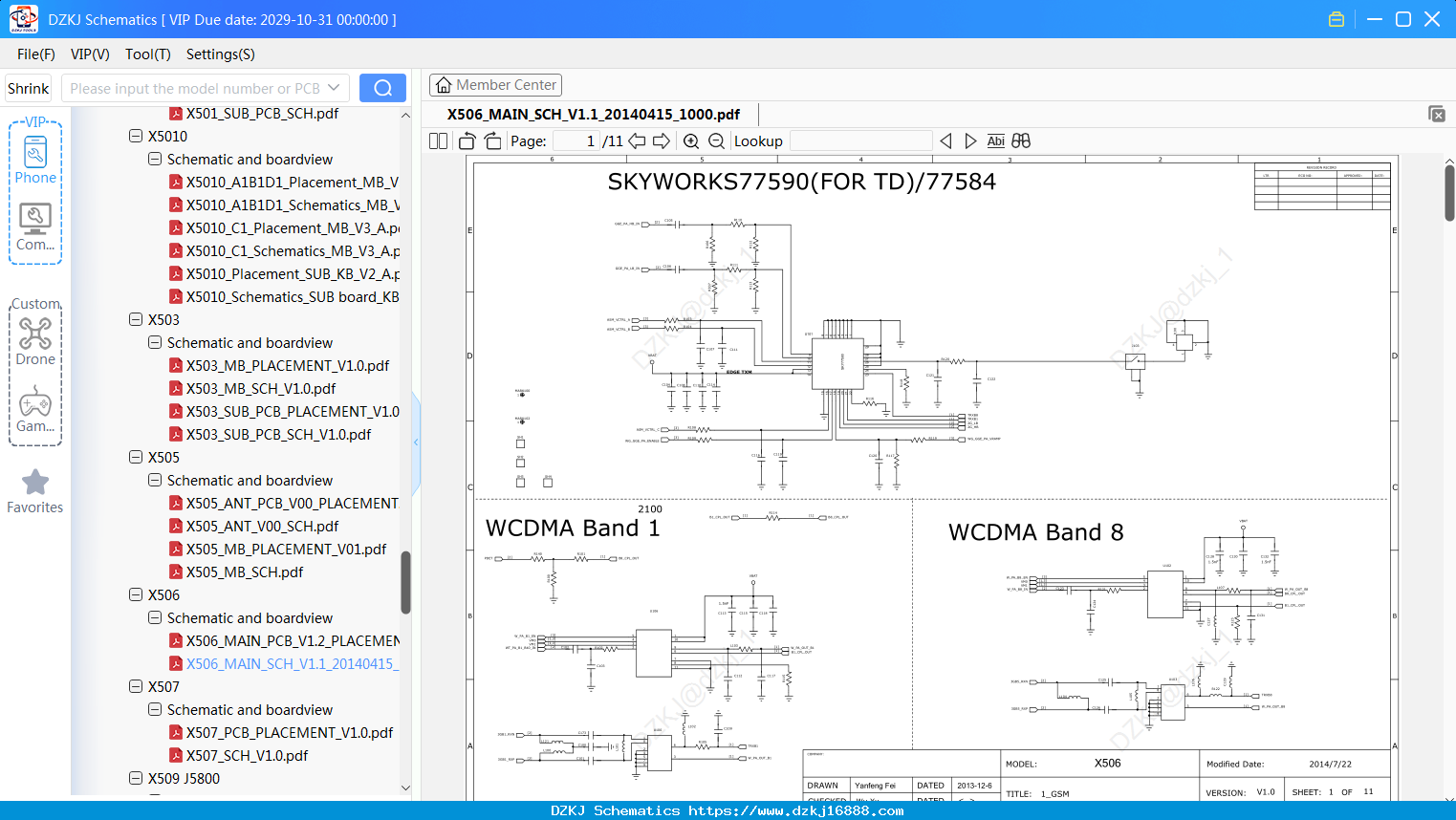The image size is (1456, 820).
Task: Toggle the two-page layout view icon
Action: tap(438, 141)
